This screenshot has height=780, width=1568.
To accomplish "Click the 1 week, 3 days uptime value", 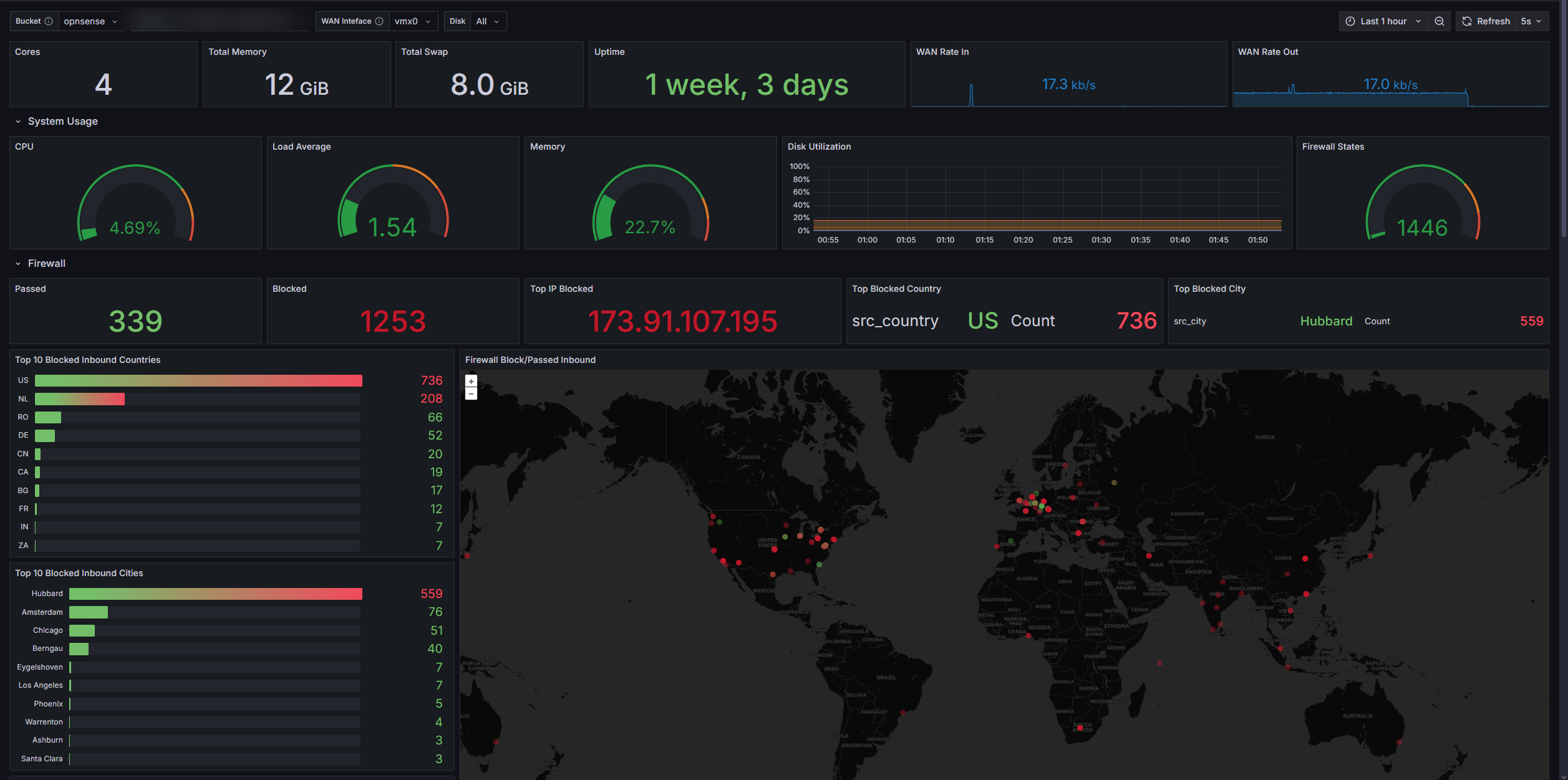I will pos(747,85).
